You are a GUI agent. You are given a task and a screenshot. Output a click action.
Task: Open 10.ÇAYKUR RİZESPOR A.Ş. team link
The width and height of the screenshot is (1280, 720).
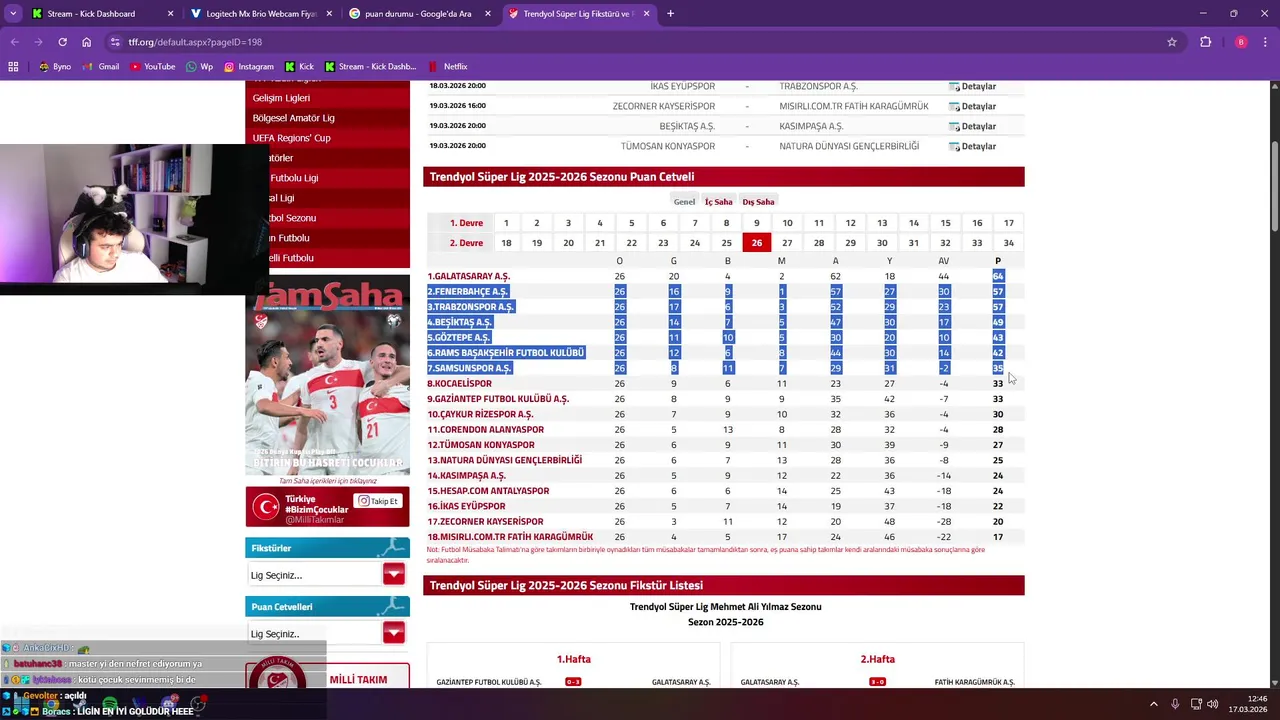[481, 414]
